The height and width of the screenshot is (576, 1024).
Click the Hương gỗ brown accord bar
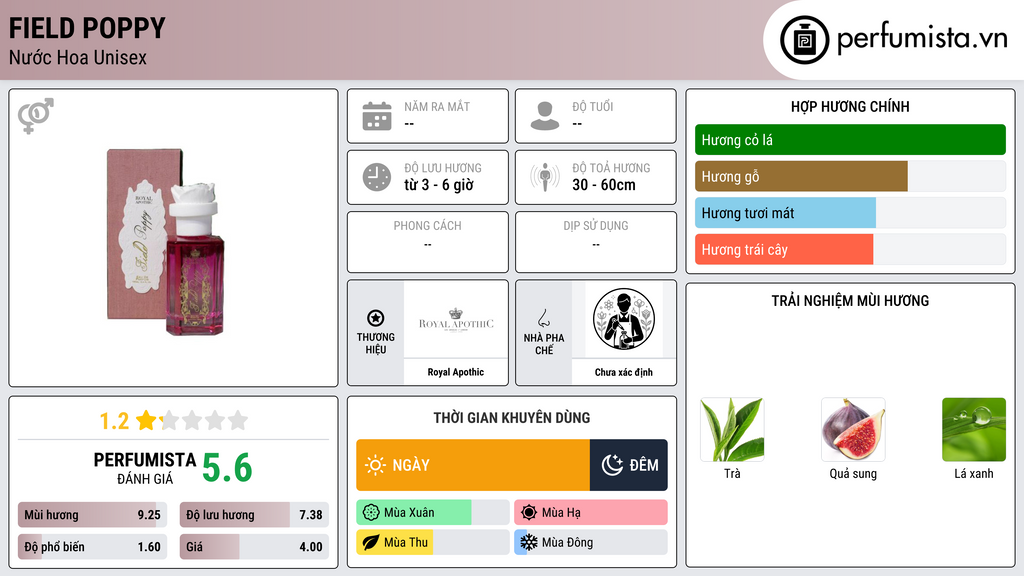tap(801, 176)
